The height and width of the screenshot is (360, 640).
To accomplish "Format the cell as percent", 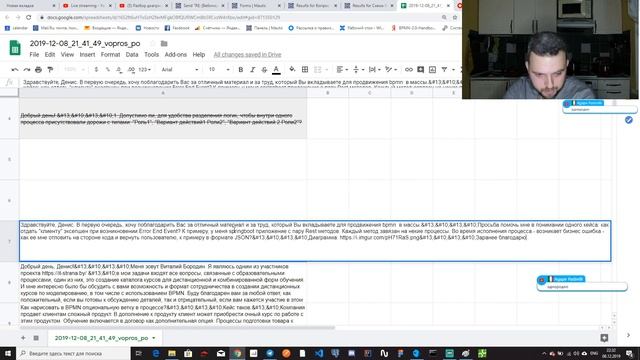I will (x=108, y=70).
